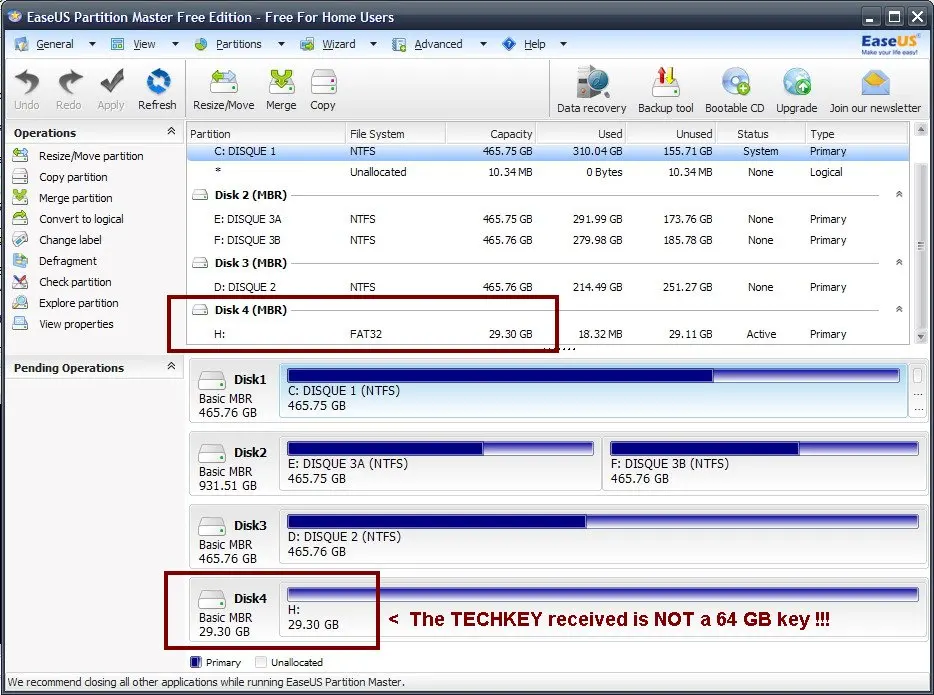Sort by Status column header
Screen dimensions: 934x695
coord(760,134)
